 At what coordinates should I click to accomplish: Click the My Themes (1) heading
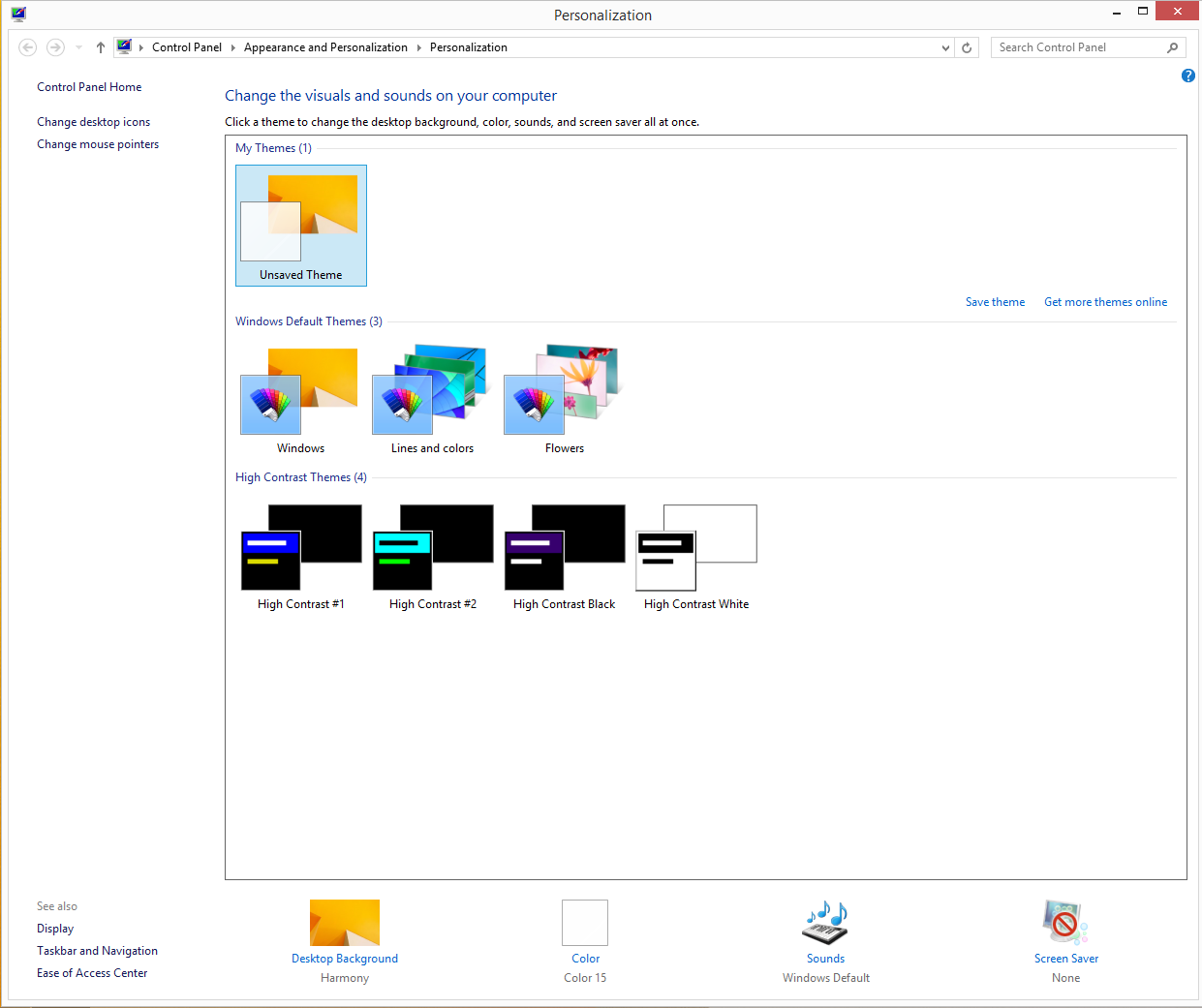click(x=273, y=148)
